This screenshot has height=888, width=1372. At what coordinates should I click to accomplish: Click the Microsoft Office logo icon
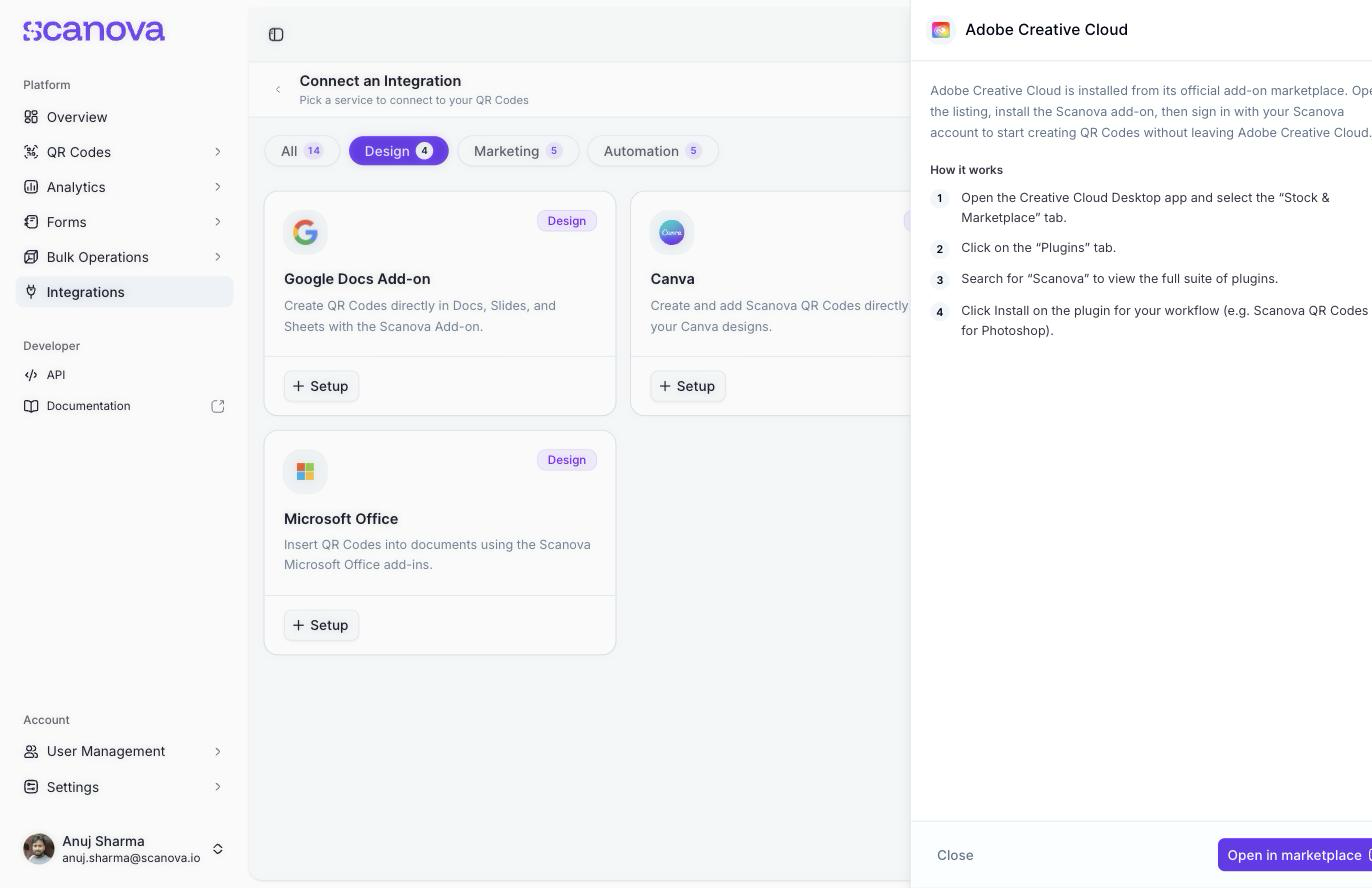click(x=305, y=471)
